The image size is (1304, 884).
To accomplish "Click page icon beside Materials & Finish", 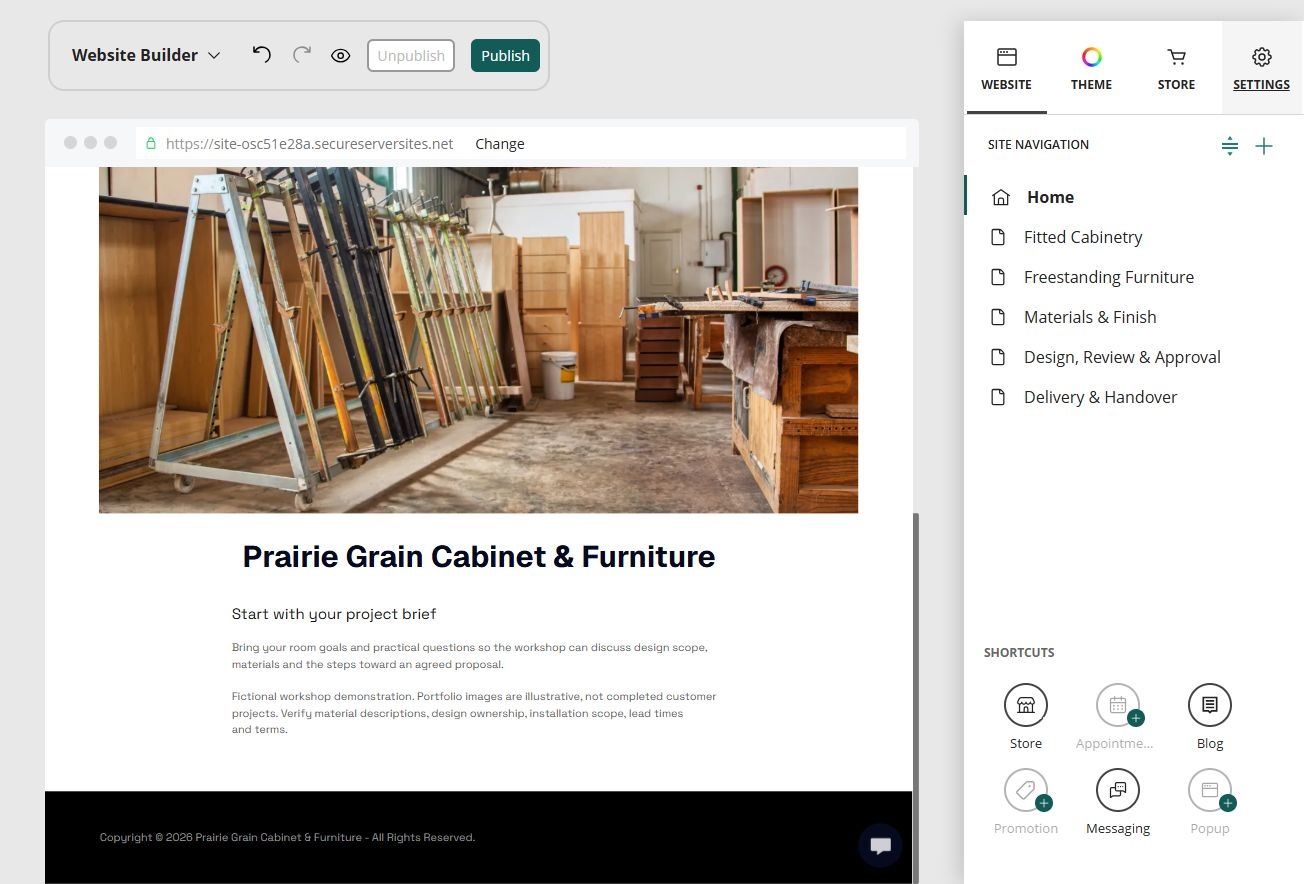I will point(997,317).
